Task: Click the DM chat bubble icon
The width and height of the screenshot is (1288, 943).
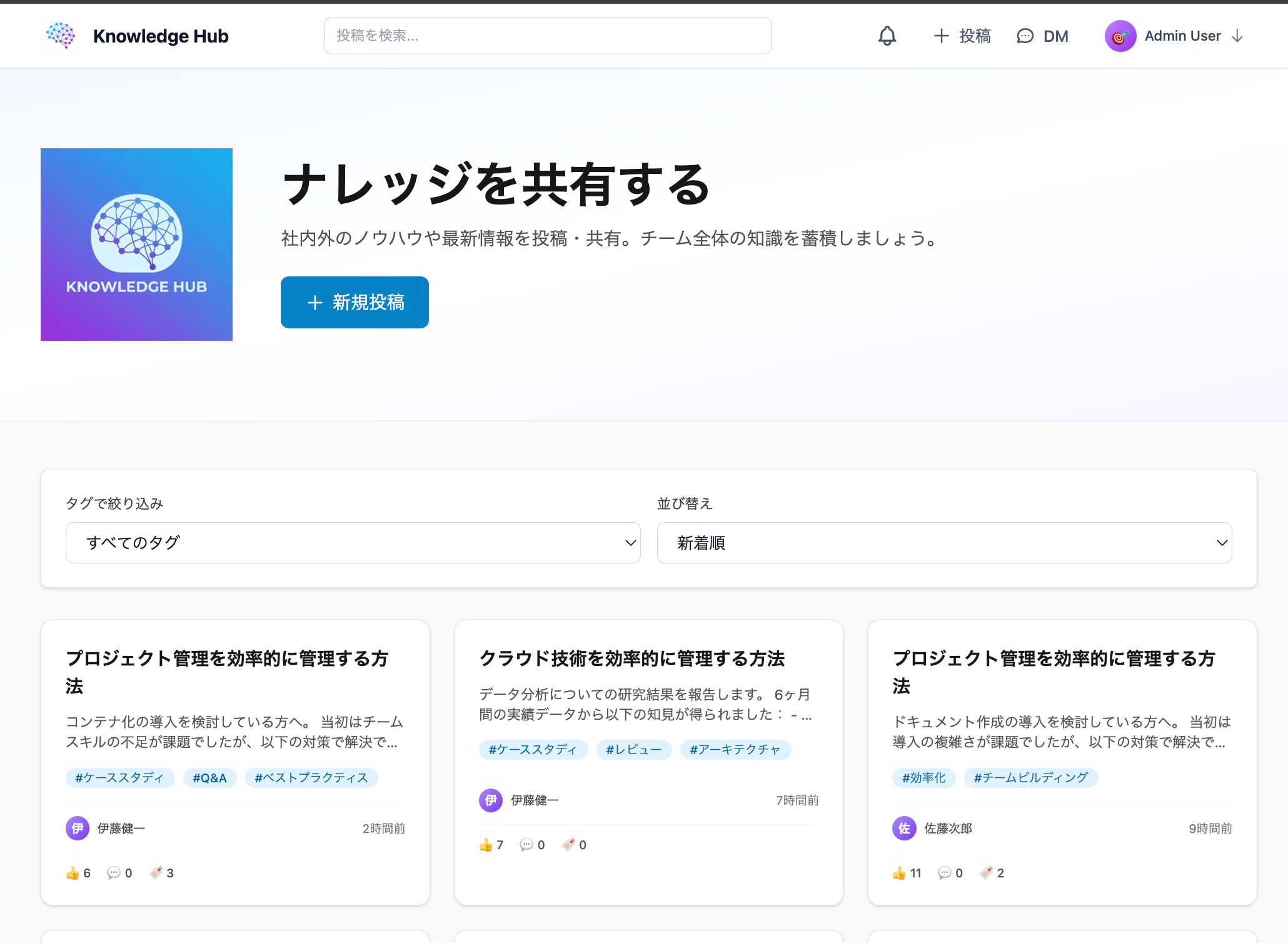Action: coord(1025,36)
